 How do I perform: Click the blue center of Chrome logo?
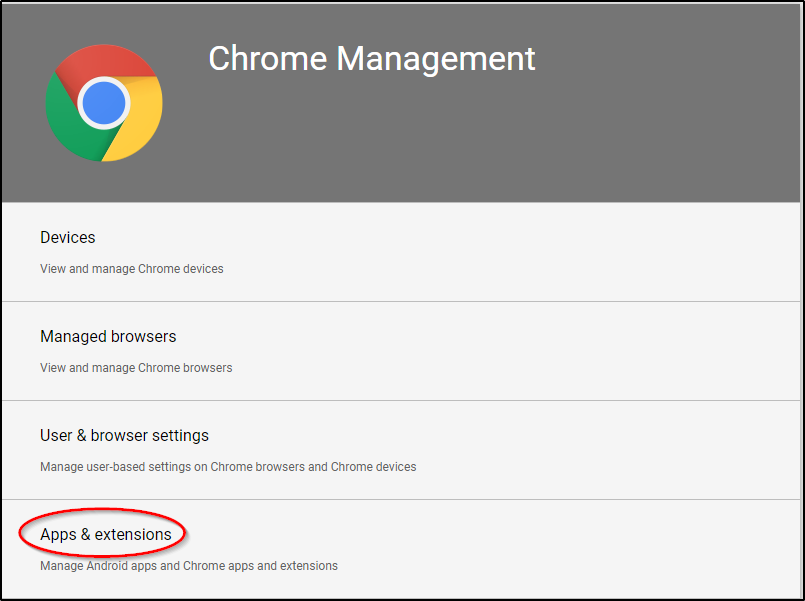click(x=104, y=103)
